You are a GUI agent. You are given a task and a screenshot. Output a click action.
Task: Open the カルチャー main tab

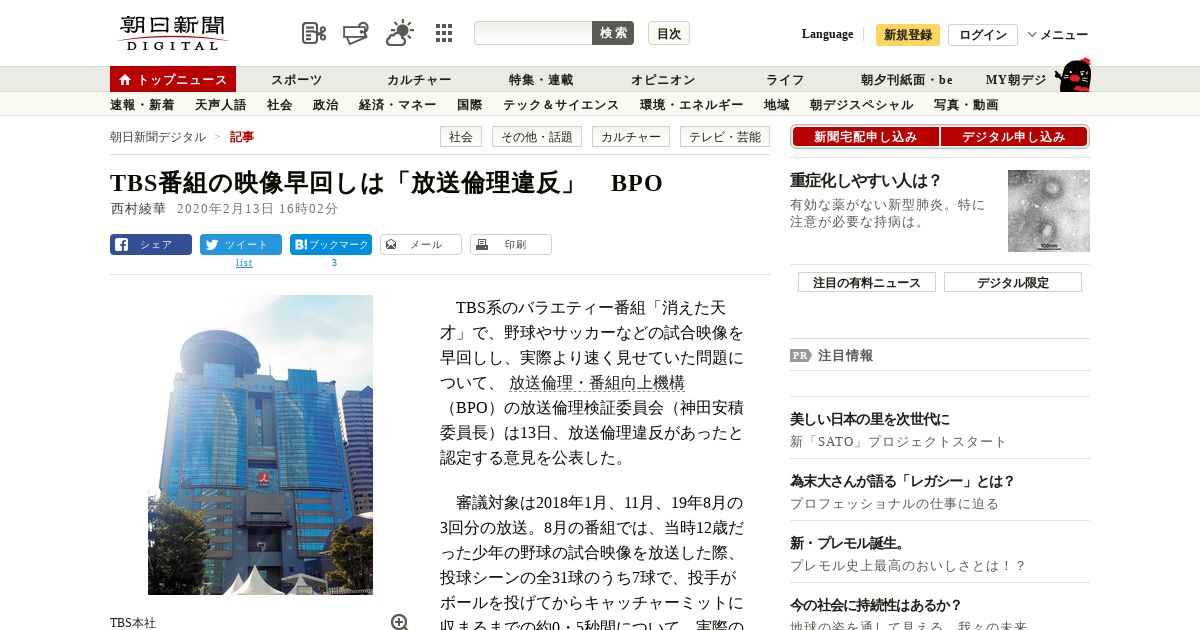(x=419, y=79)
